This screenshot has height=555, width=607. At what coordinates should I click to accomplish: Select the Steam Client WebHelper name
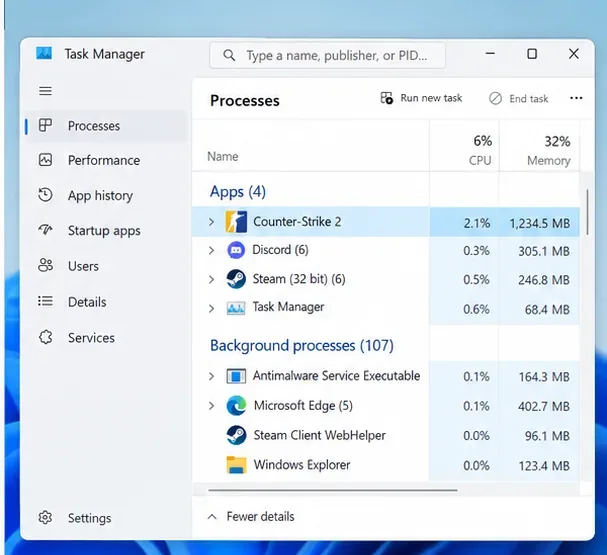319,435
